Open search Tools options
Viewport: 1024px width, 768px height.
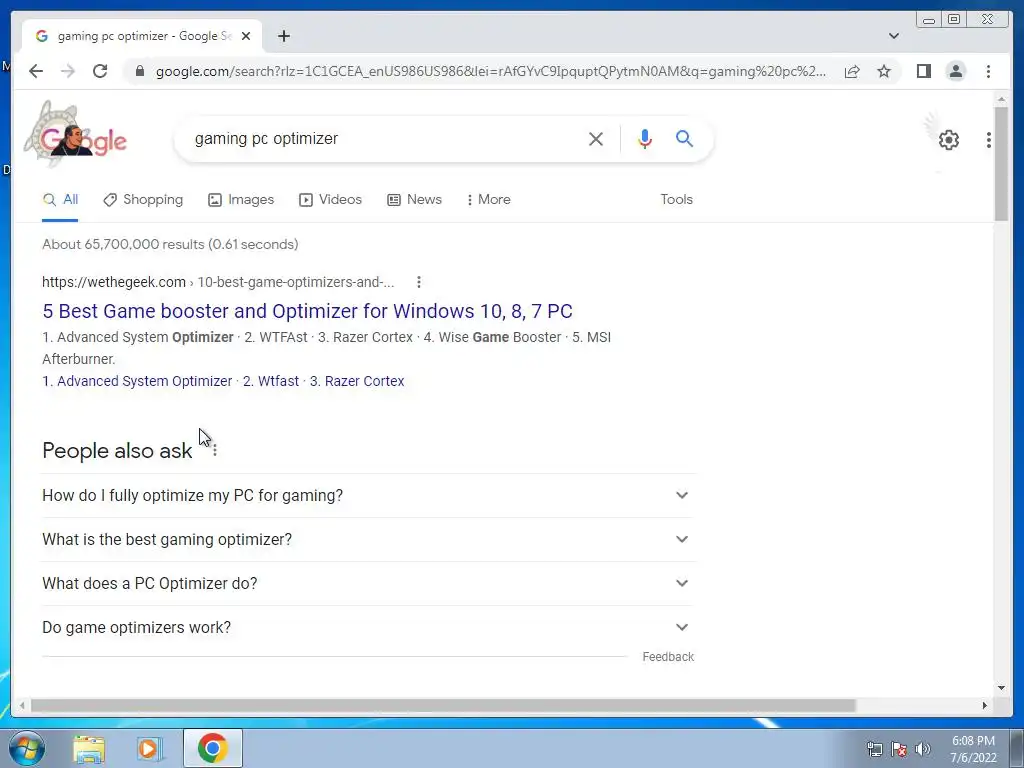[x=676, y=200]
